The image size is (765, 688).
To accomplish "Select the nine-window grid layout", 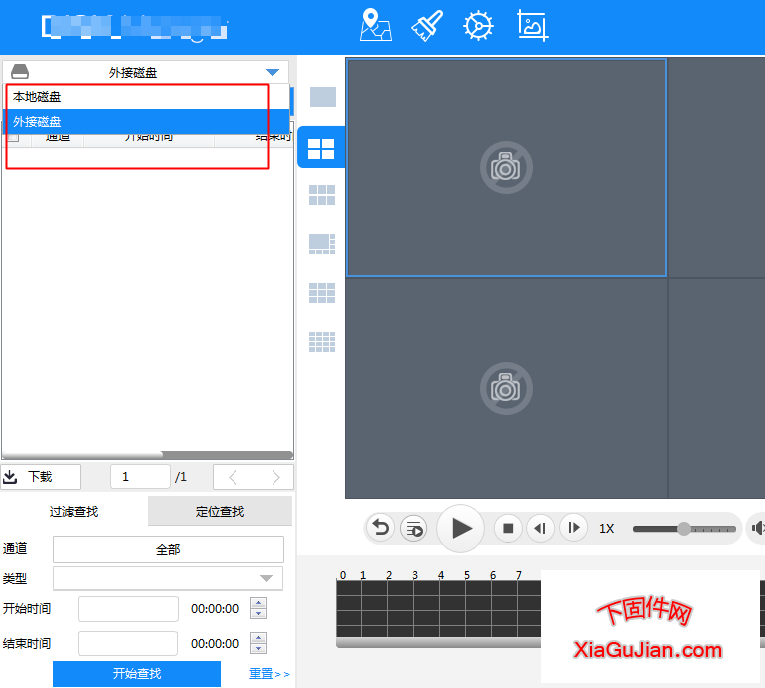I will [322, 293].
